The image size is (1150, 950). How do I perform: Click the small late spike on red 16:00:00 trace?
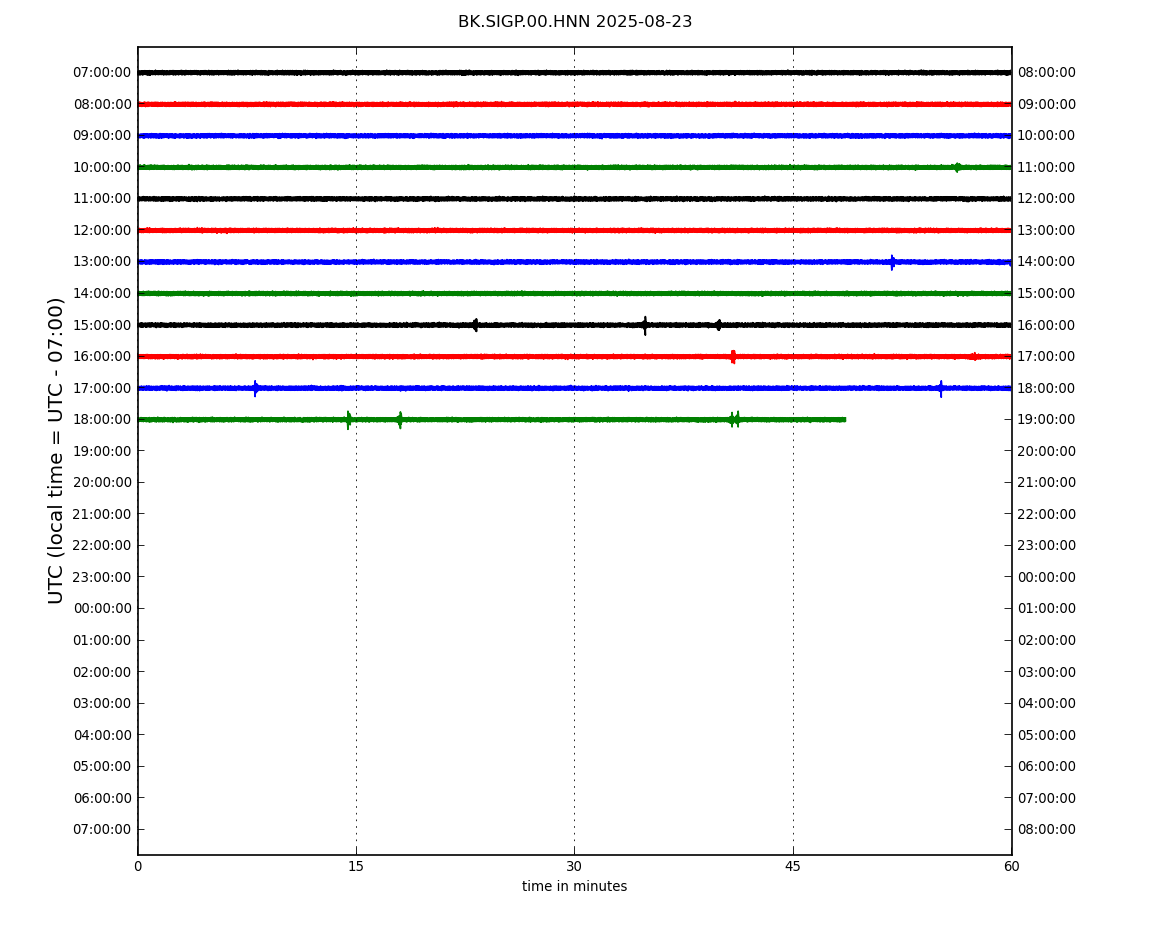[x=974, y=357]
